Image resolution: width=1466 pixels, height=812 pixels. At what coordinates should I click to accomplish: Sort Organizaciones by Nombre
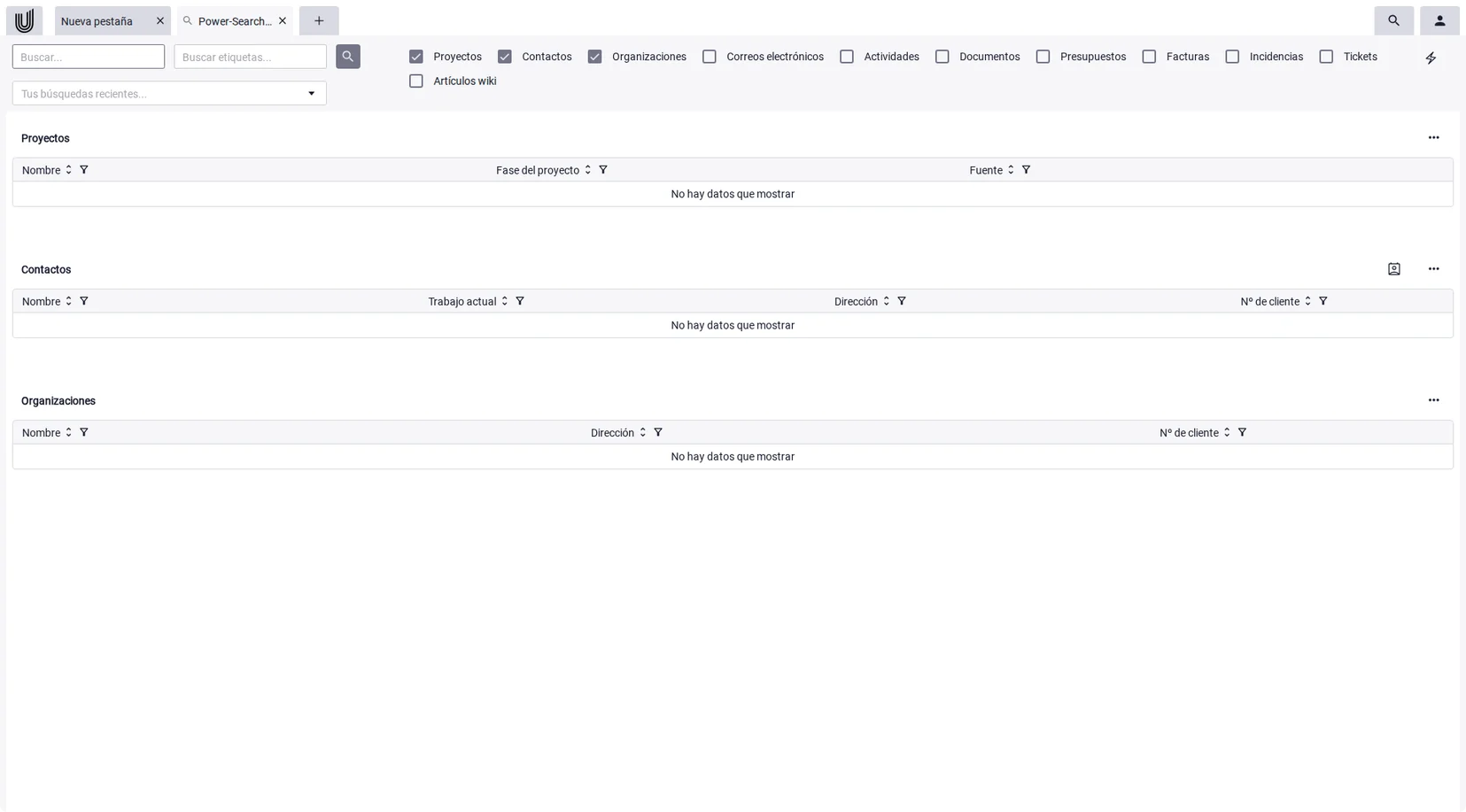[x=68, y=432]
